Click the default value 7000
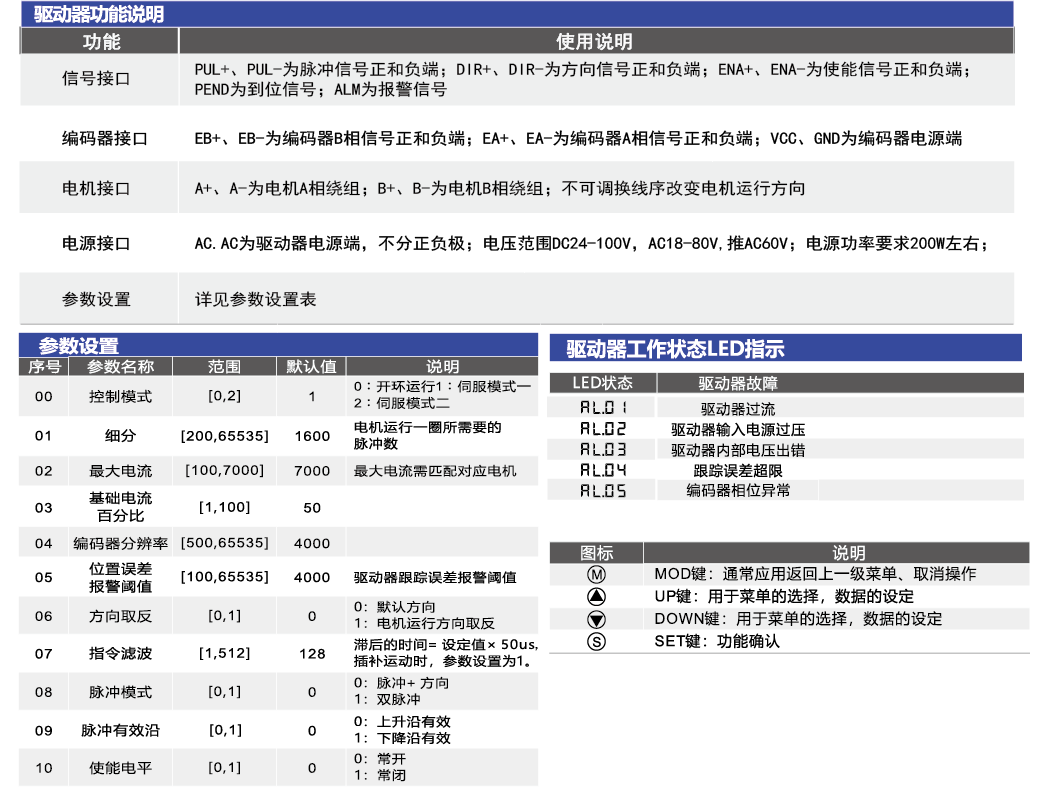 coord(312,471)
